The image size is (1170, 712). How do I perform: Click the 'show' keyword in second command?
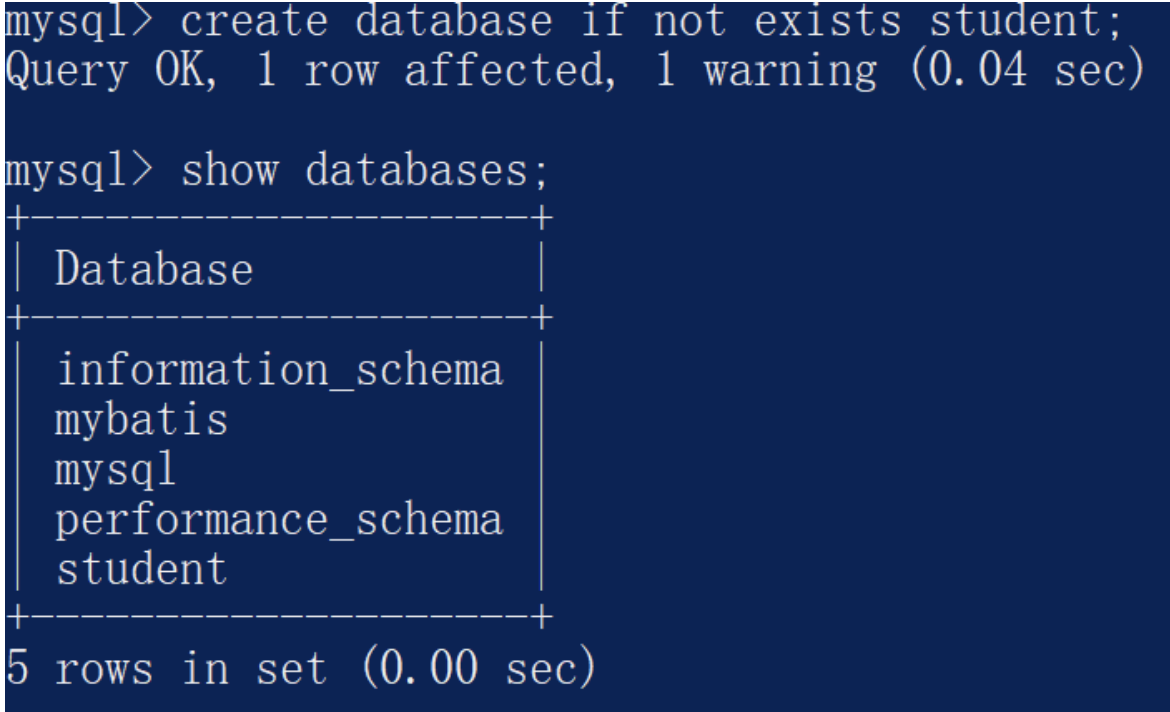tap(229, 171)
